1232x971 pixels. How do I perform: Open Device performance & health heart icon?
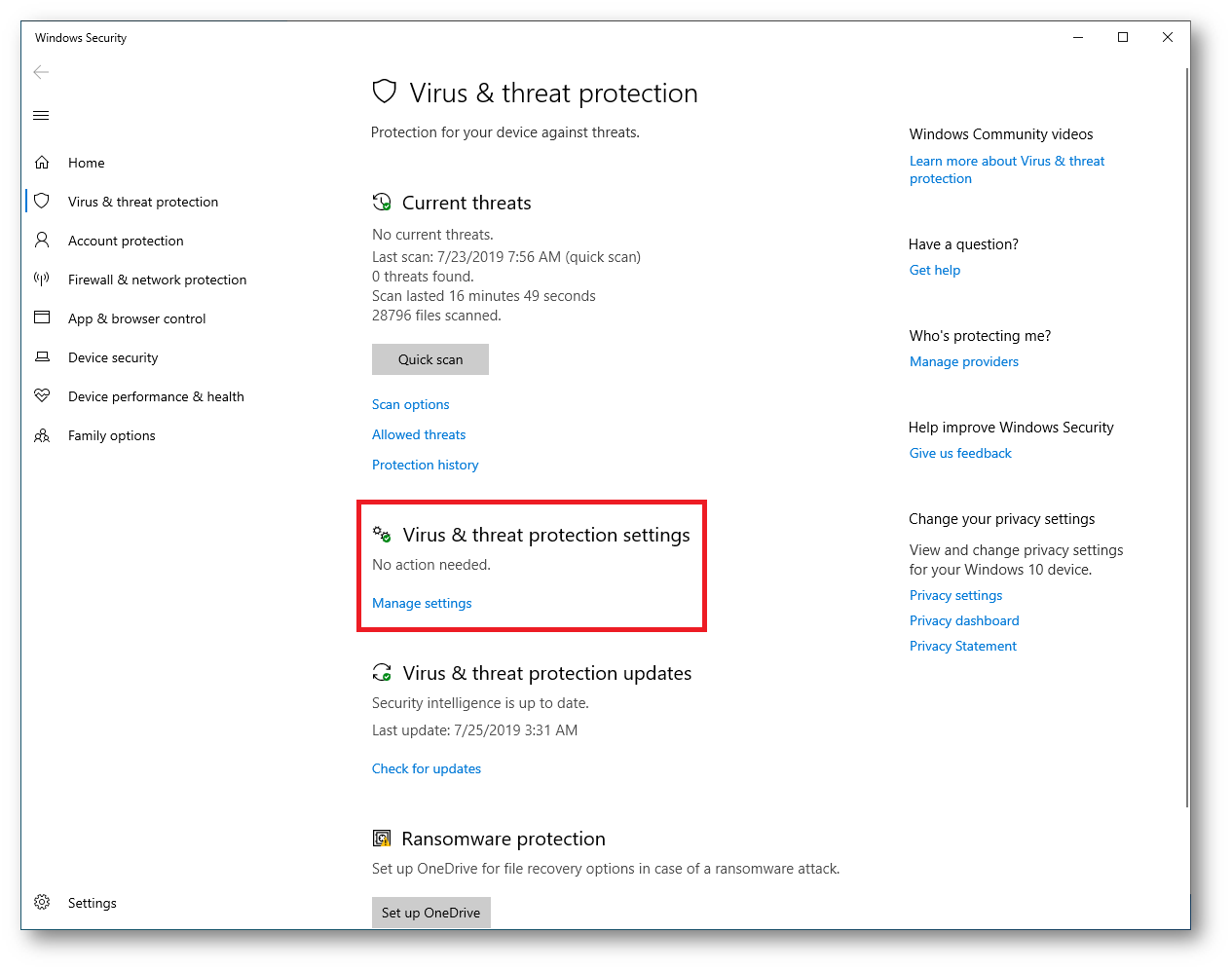pyautogui.click(x=42, y=395)
